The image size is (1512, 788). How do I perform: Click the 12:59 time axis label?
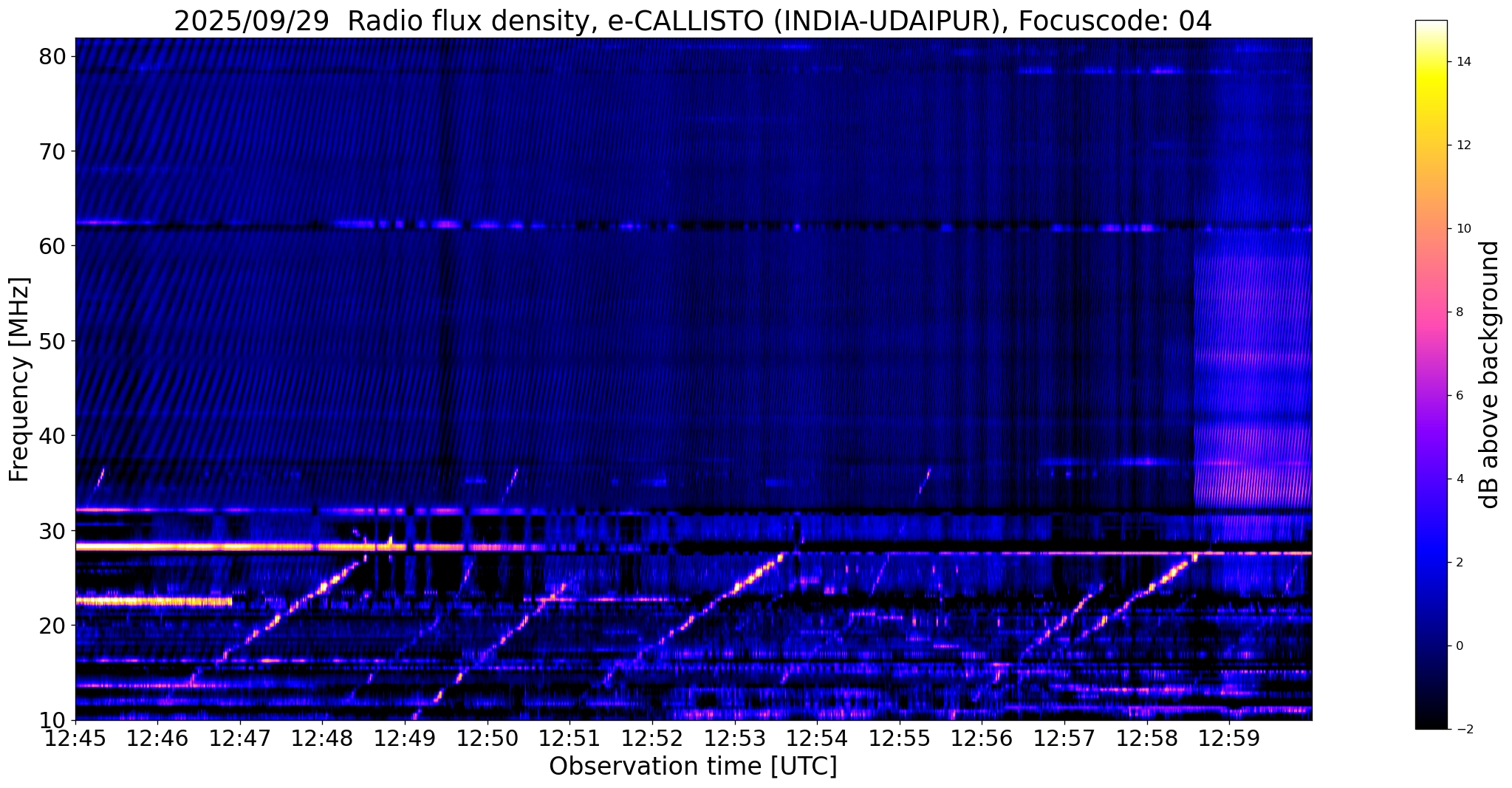[1229, 739]
